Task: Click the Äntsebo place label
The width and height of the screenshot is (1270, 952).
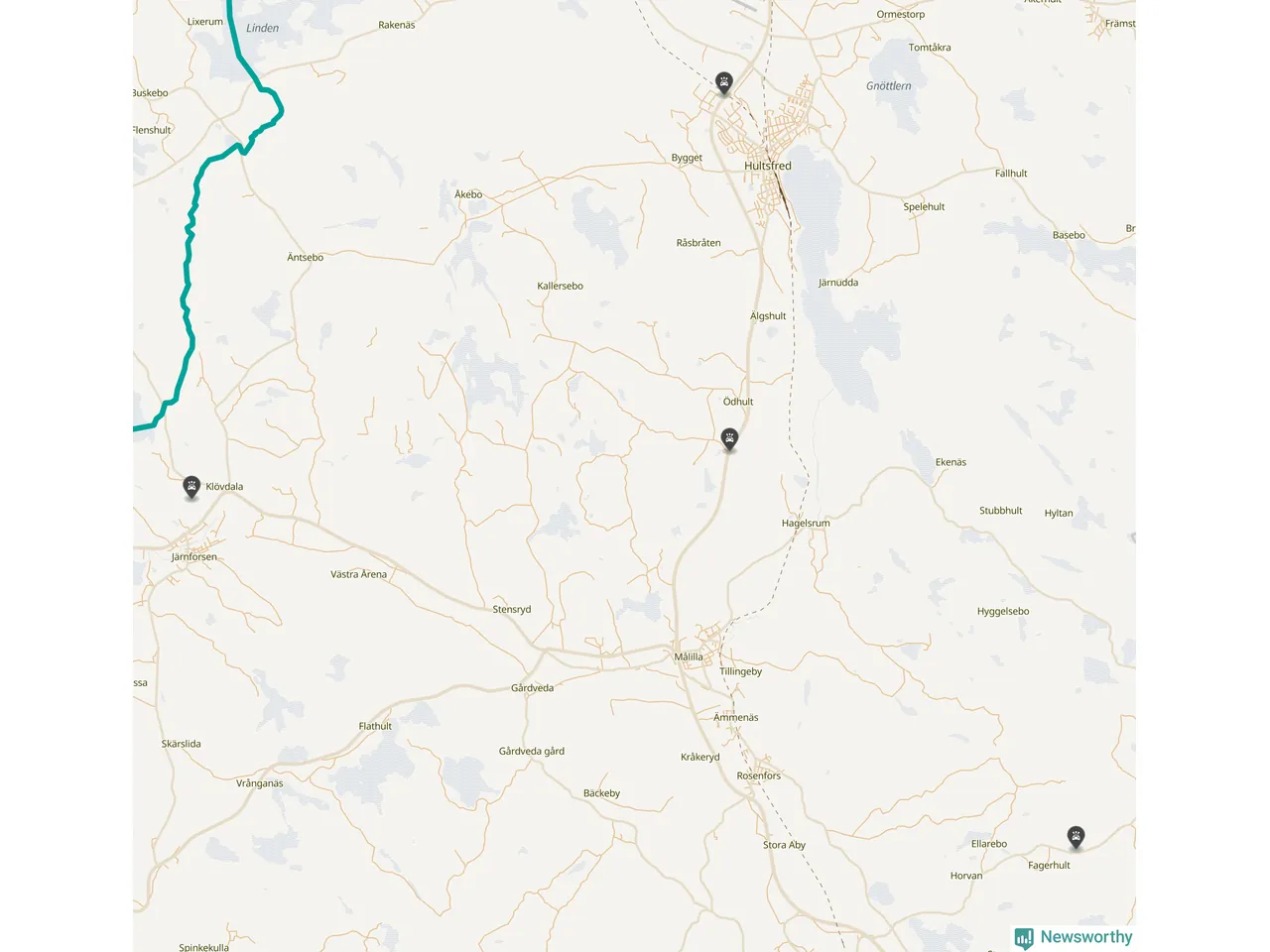Action: click(306, 257)
